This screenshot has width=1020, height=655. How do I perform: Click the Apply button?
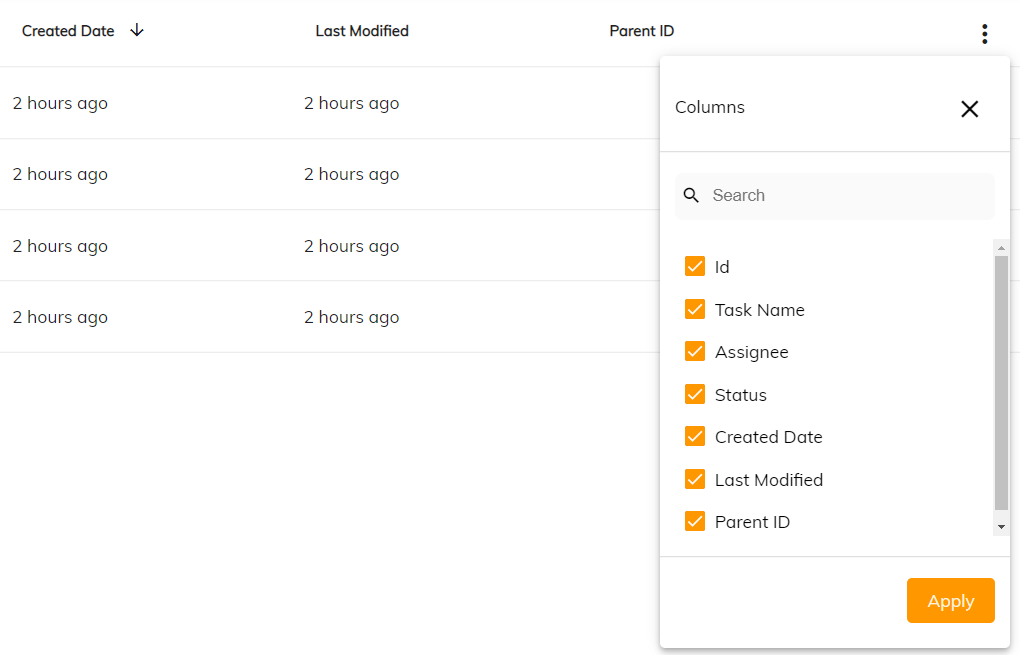pos(950,600)
